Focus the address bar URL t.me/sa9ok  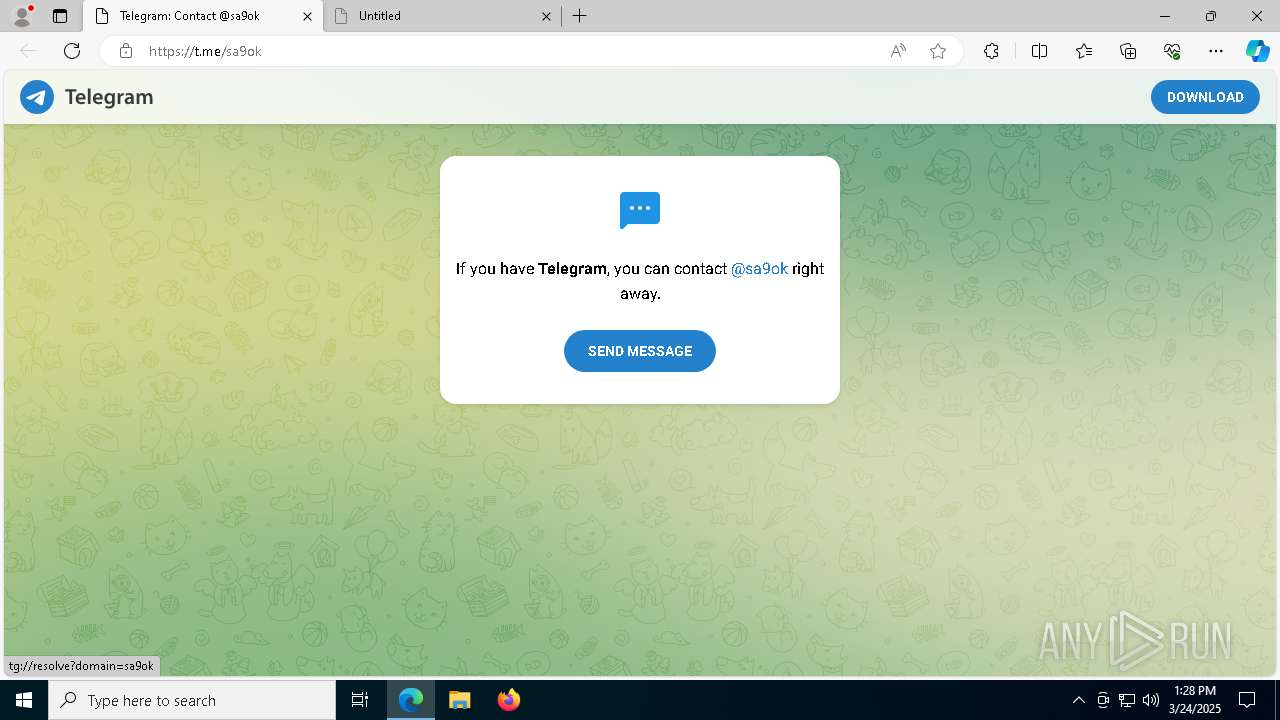tap(204, 51)
